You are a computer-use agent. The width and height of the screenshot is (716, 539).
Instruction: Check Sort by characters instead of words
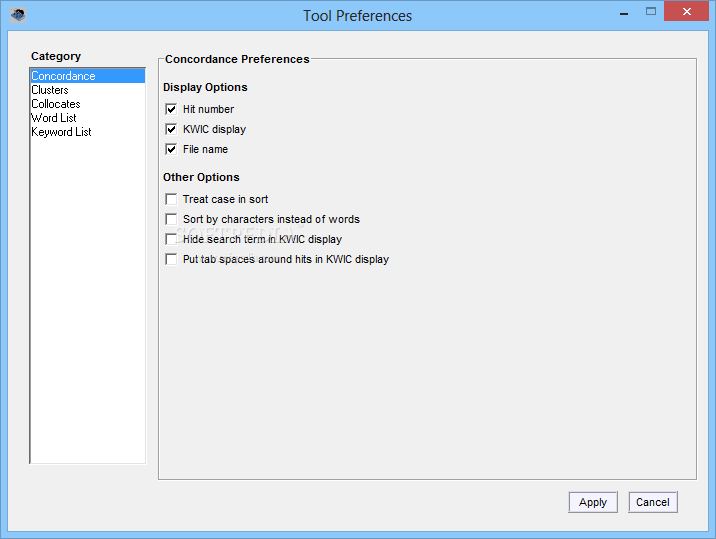tap(171, 219)
